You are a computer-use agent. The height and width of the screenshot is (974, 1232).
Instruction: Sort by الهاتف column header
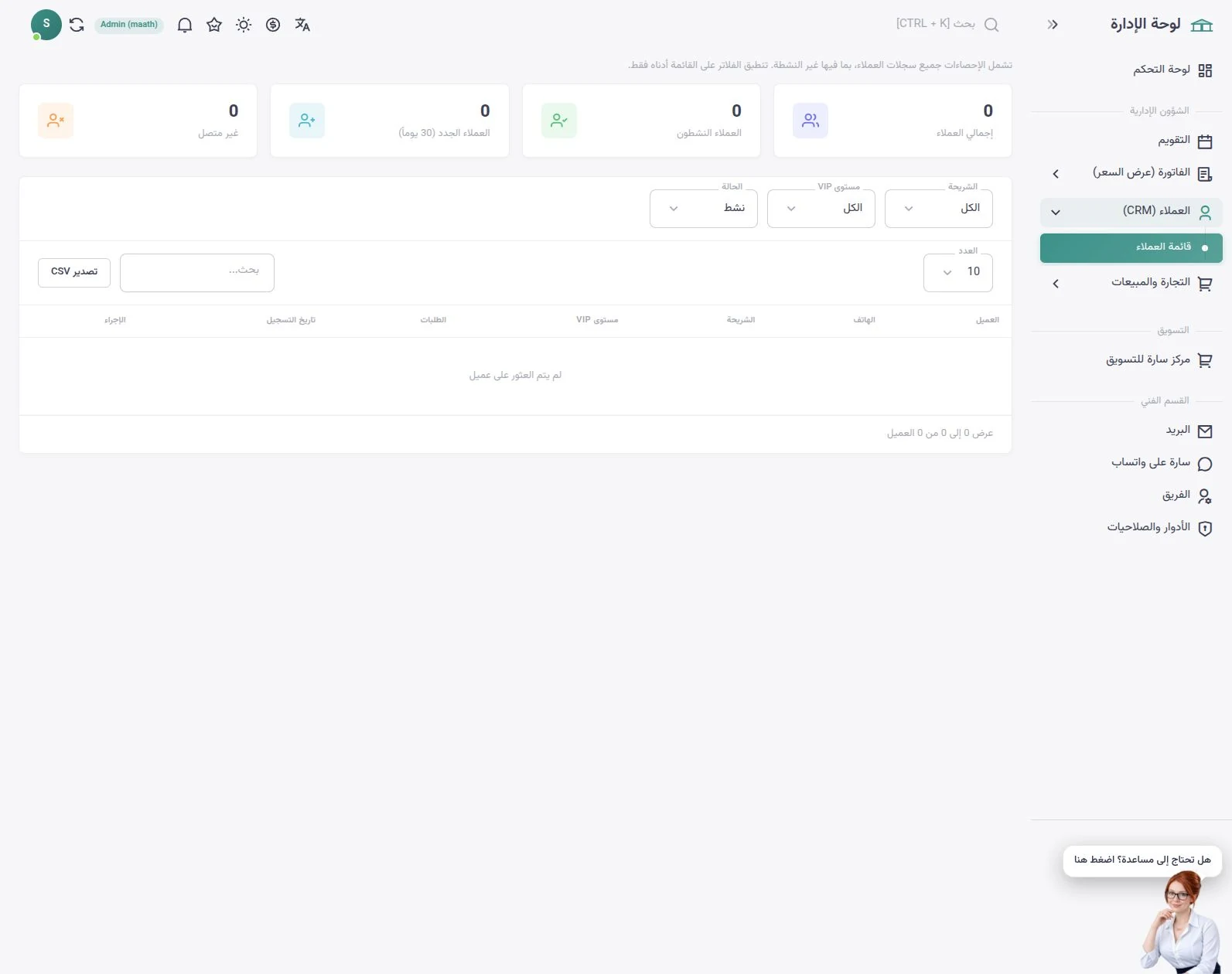pyautogui.click(x=865, y=320)
